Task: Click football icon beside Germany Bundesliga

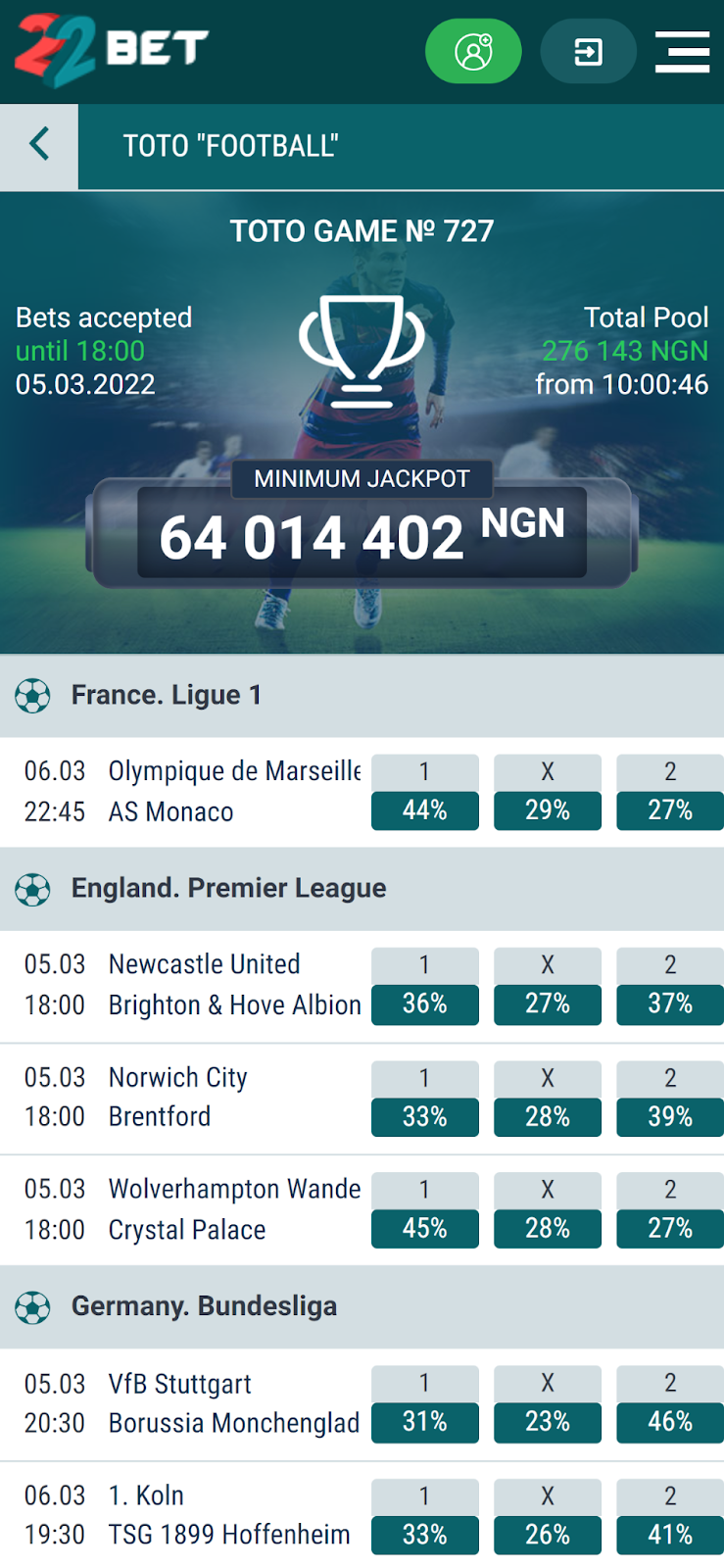Action: click(x=32, y=1307)
